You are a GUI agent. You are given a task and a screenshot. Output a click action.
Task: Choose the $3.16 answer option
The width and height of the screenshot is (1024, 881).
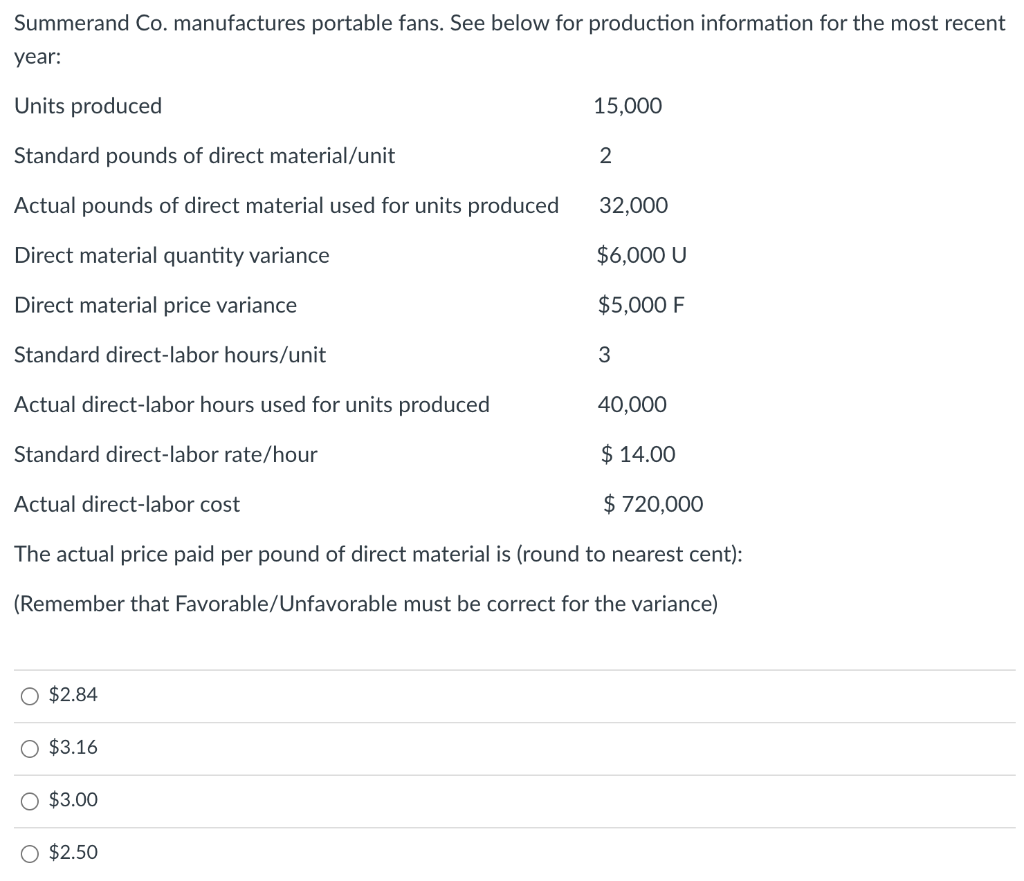click(x=29, y=748)
